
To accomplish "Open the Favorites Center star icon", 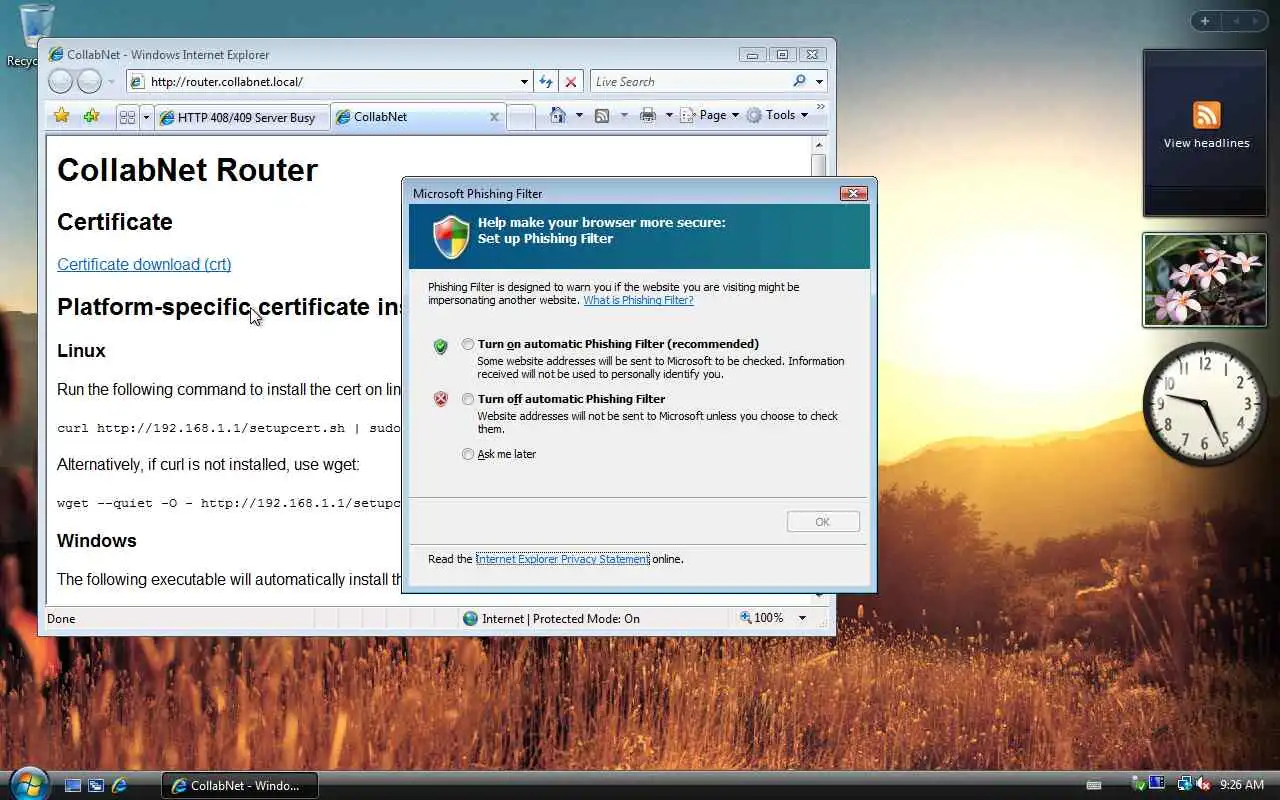I will (x=61, y=116).
